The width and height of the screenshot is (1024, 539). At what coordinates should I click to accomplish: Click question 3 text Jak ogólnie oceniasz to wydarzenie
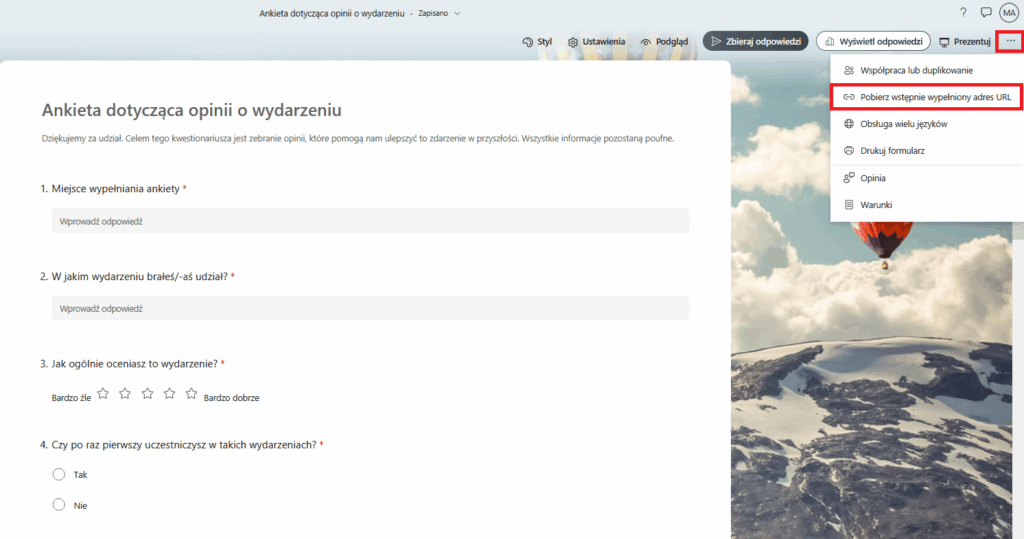[x=135, y=364]
